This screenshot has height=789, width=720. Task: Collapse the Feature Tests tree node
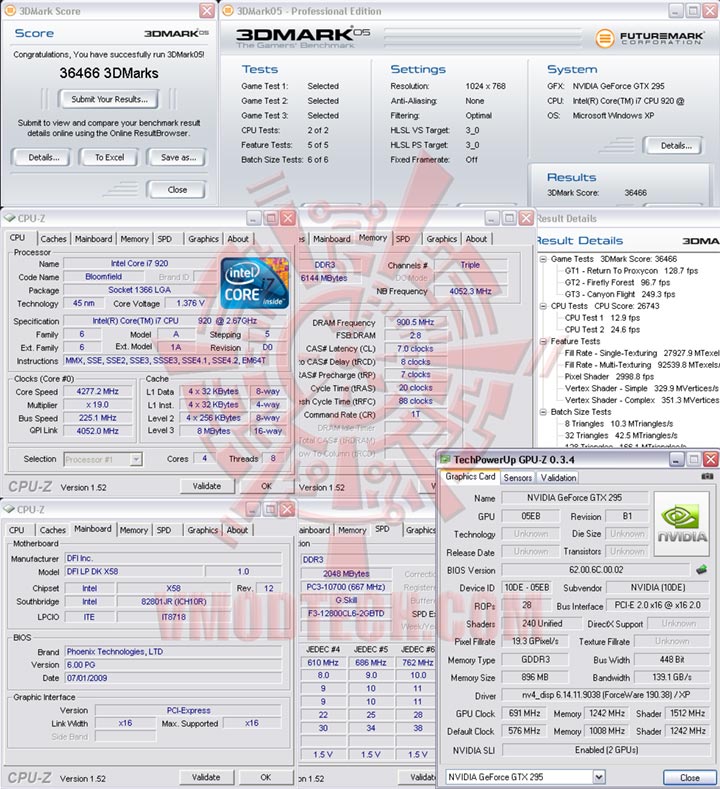pos(543,341)
